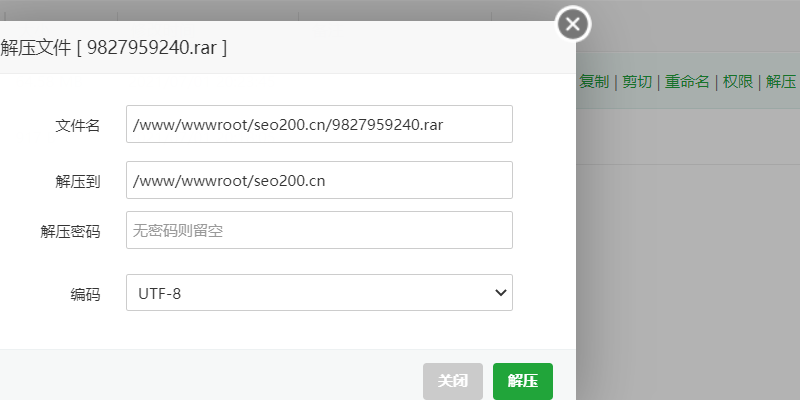Open the UTF-8 encoding dropdown
Image resolution: width=800 pixels, height=400 pixels.
click(x=310, y=293)
